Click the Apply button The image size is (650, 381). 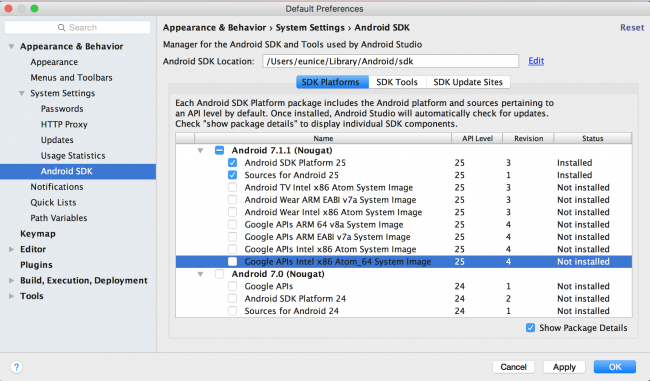564,367
